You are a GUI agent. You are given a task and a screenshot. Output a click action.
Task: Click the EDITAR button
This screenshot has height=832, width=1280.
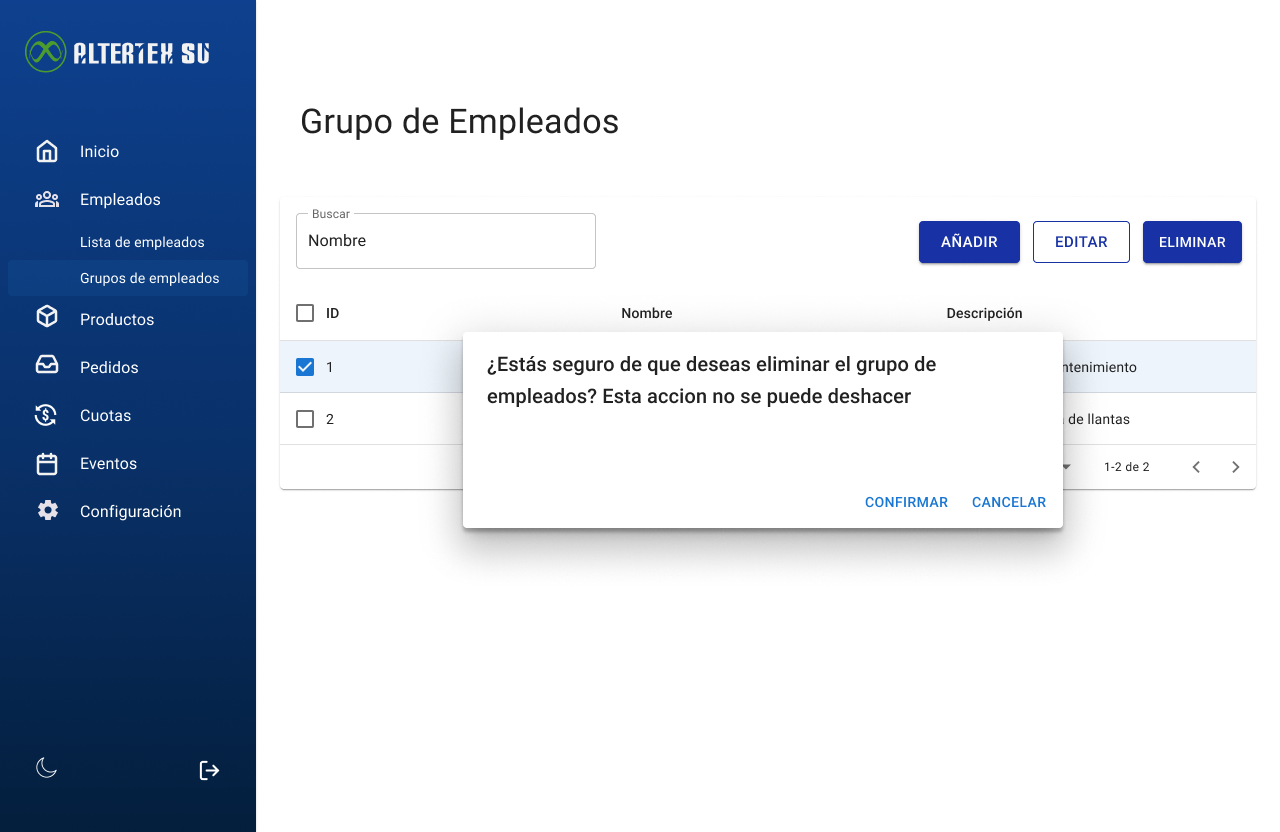(1081, 242)
